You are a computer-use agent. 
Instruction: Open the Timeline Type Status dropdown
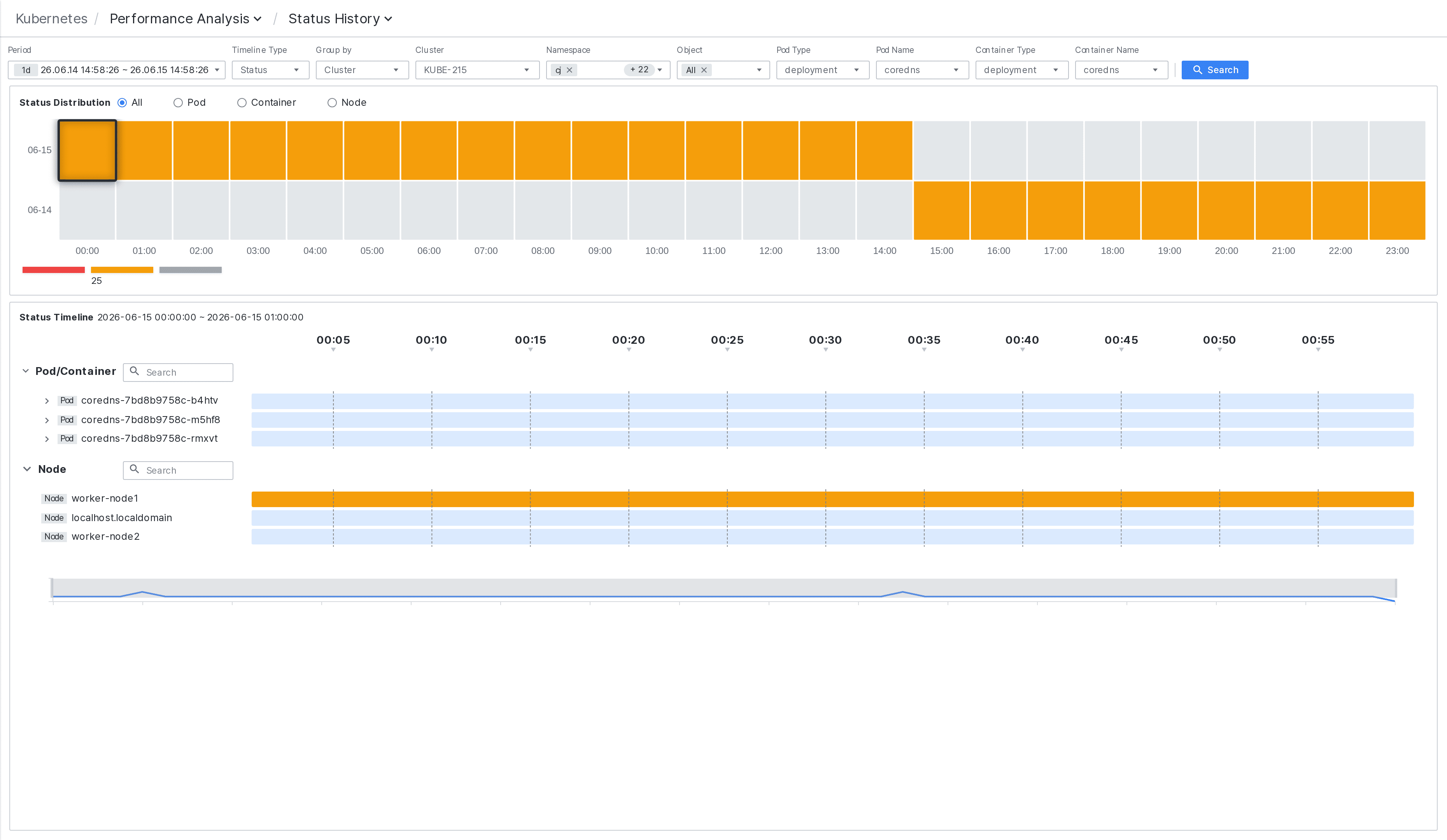pos(270,70)
